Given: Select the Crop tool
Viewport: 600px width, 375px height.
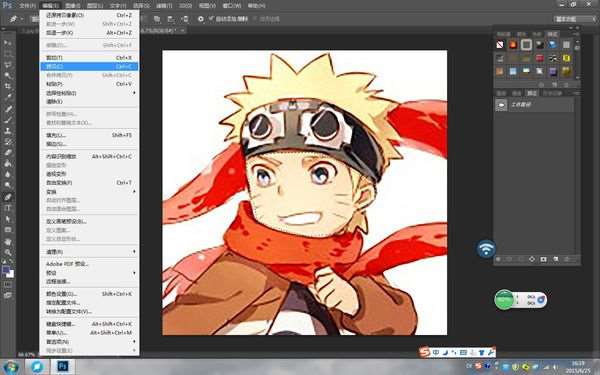Looking at the screenshot, I should (8, 86).
